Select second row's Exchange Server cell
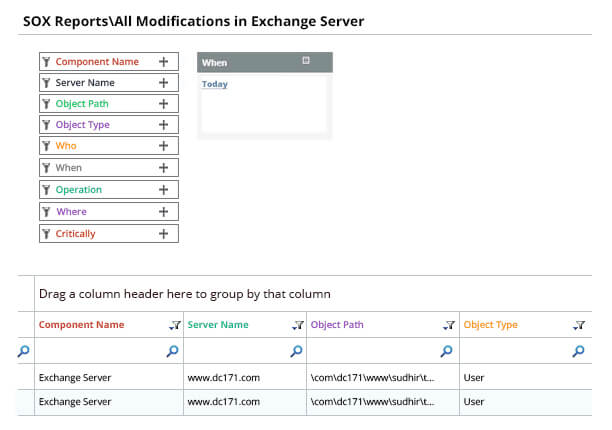Viewport: 612px width, 430px height. coord(109,402)
